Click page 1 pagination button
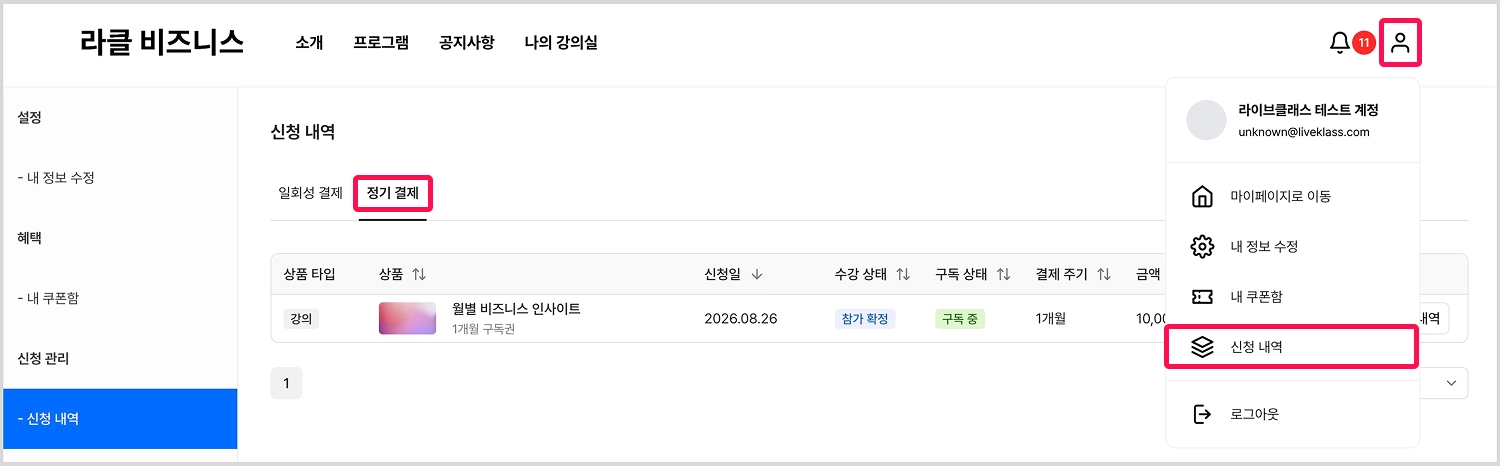 tap(286, 383)
